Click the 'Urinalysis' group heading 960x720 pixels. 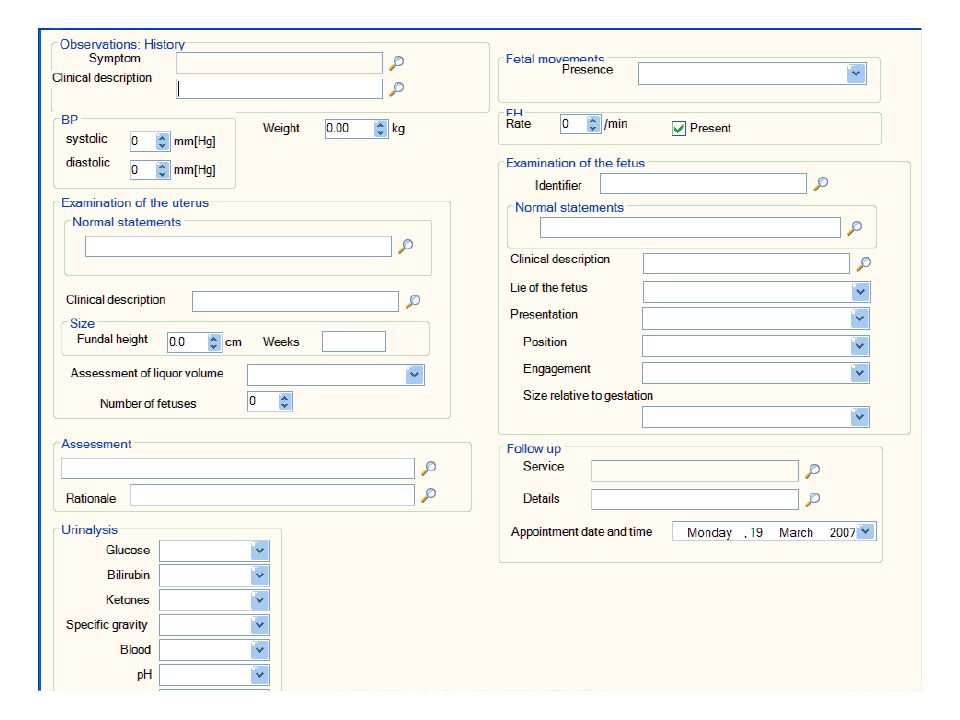(89, 530)
